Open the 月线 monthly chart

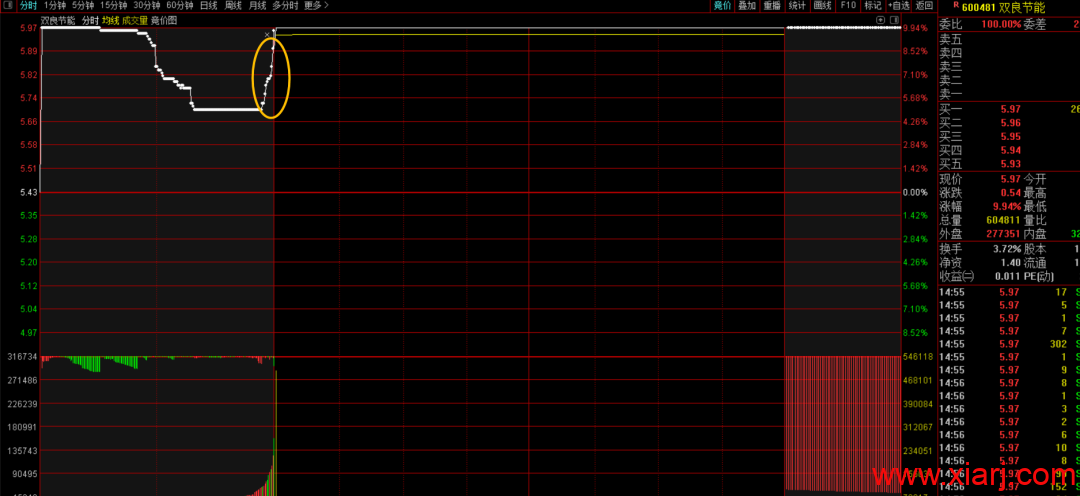click(x=257, y=6)
